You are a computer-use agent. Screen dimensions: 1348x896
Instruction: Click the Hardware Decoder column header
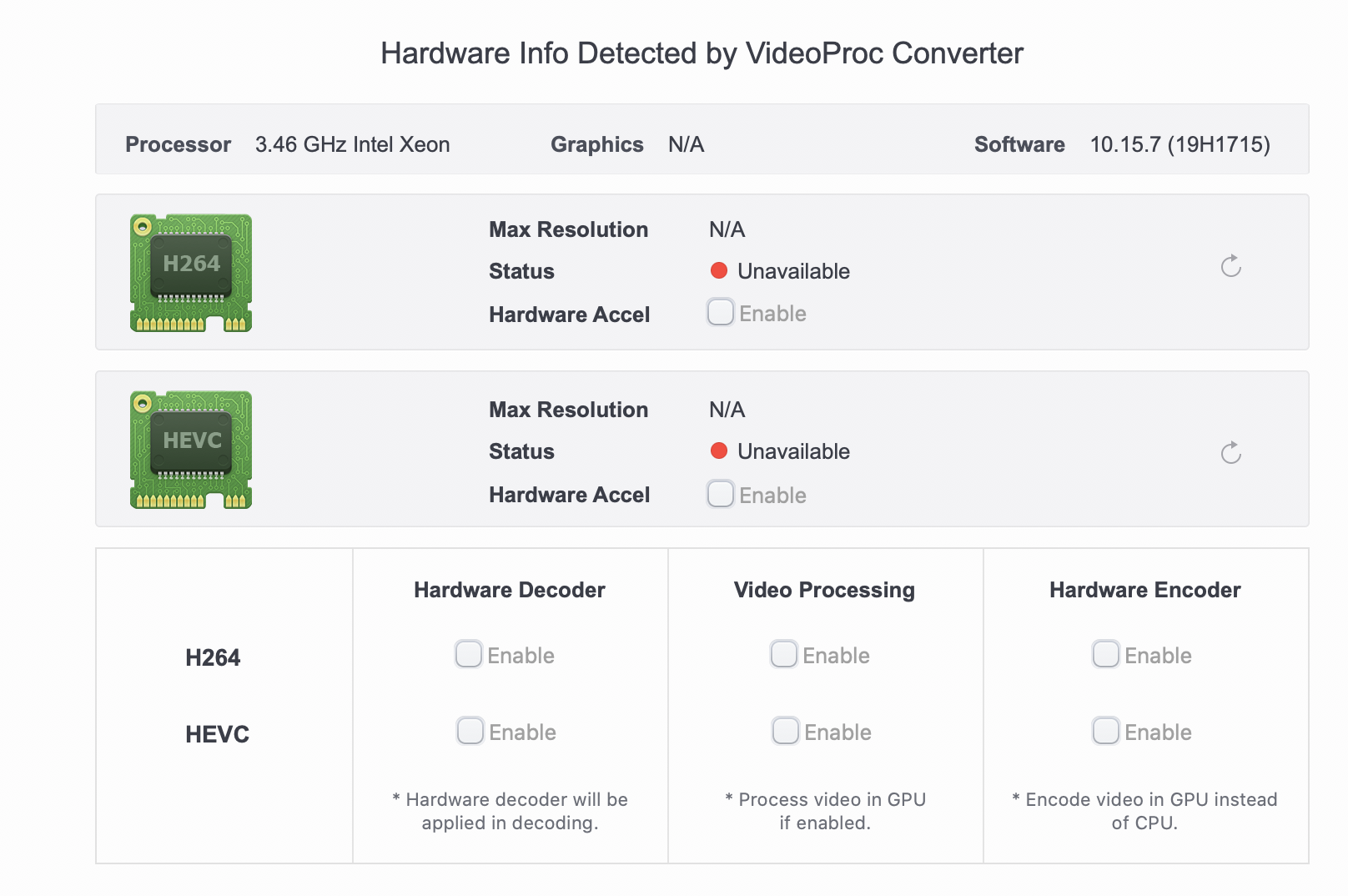[x=510, y=590]
